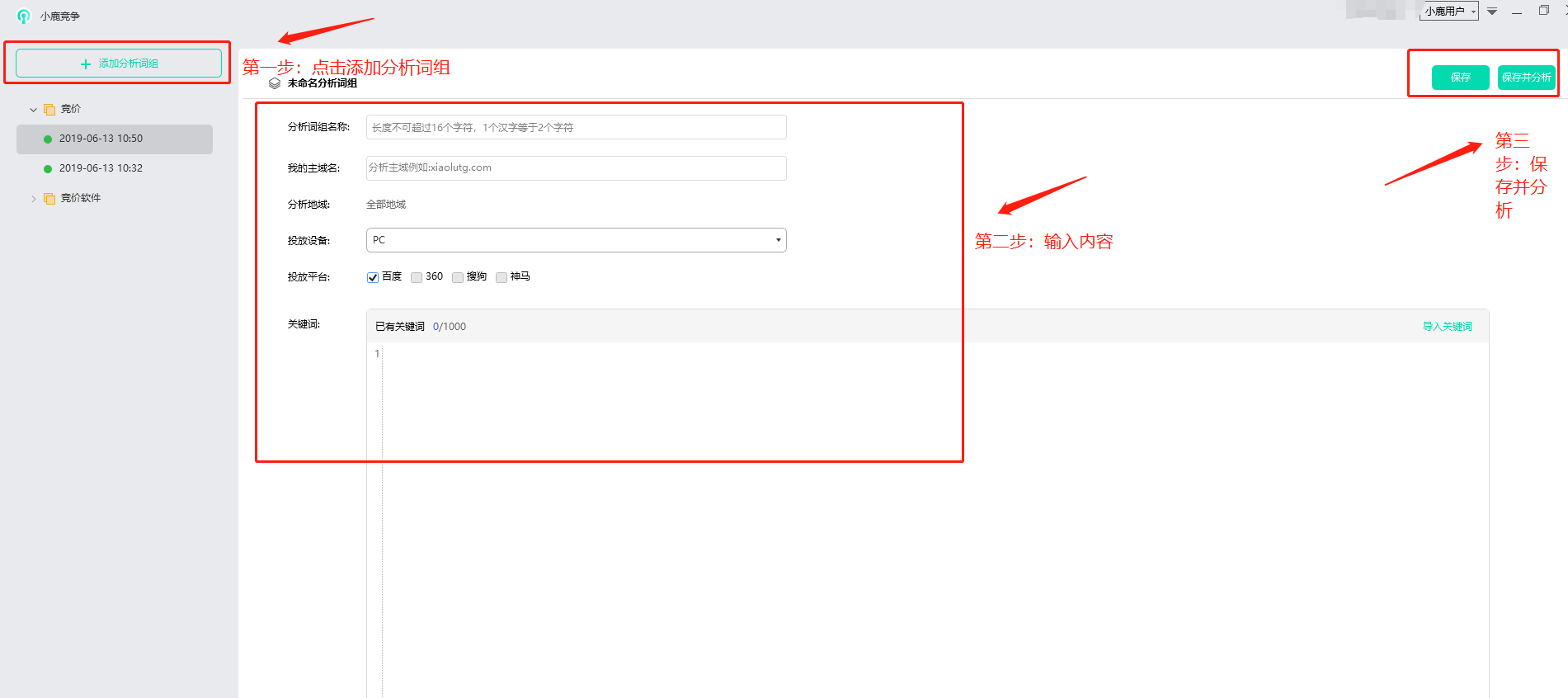Tick the 神马 platform checkbox
The height and width of the screenshot is (698, 1568).
[x=501, y=277]
